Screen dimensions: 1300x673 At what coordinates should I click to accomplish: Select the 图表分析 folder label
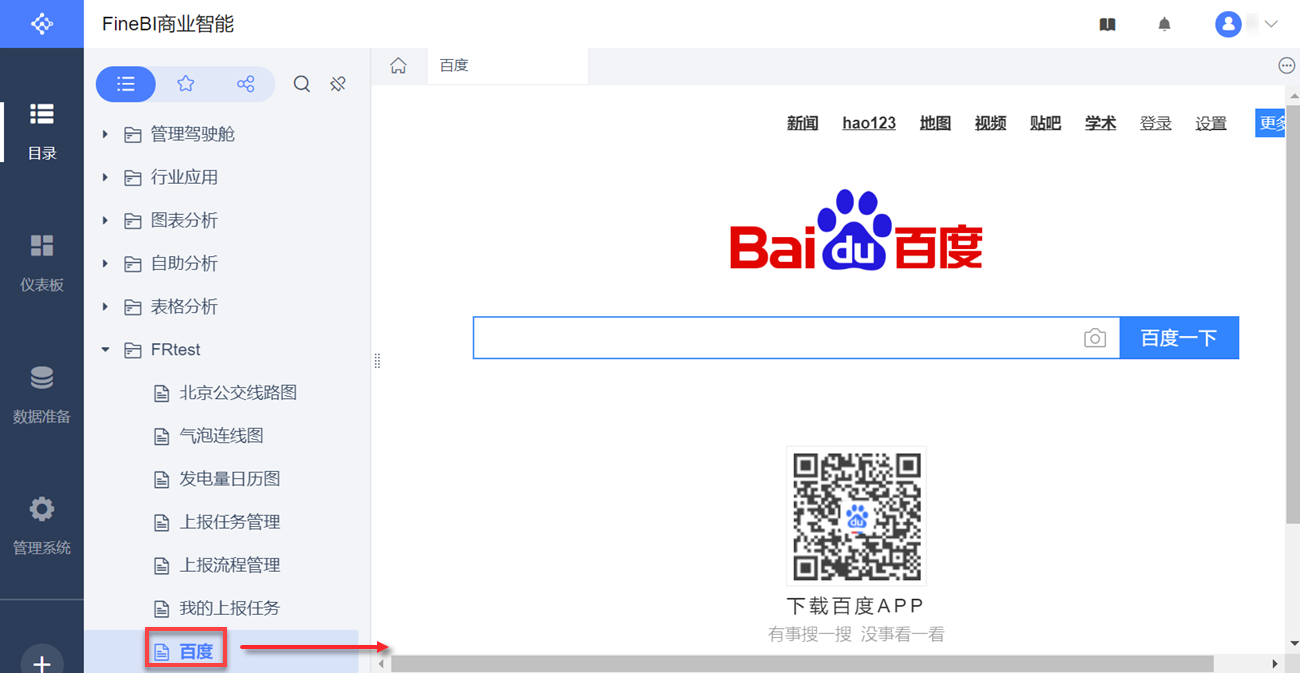[x=184, y=220]
